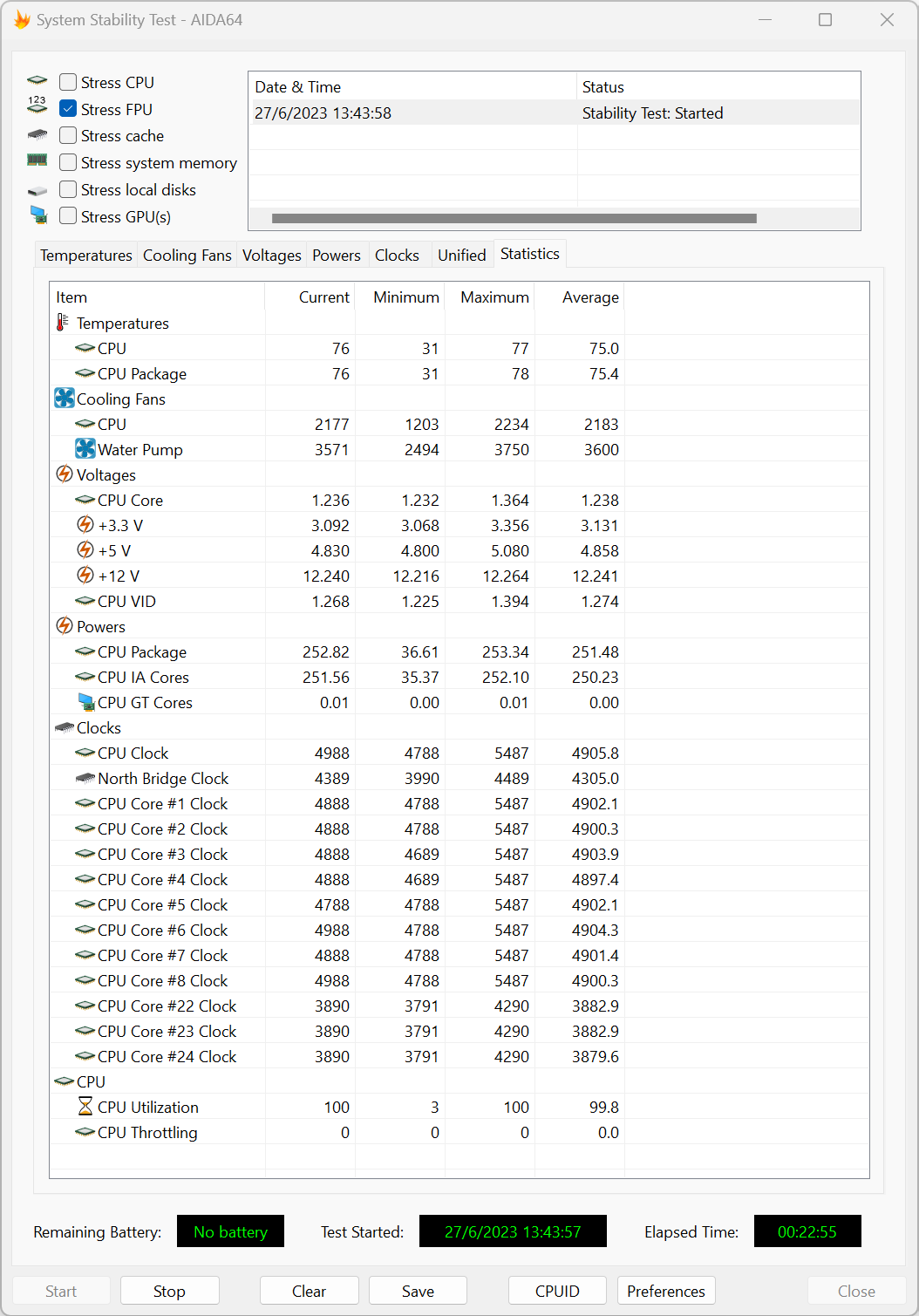Click the thermometer icon of Temperatures group
Image resolution: width=919 pixels, height=1316 pixels.
(x=63, y=323)
